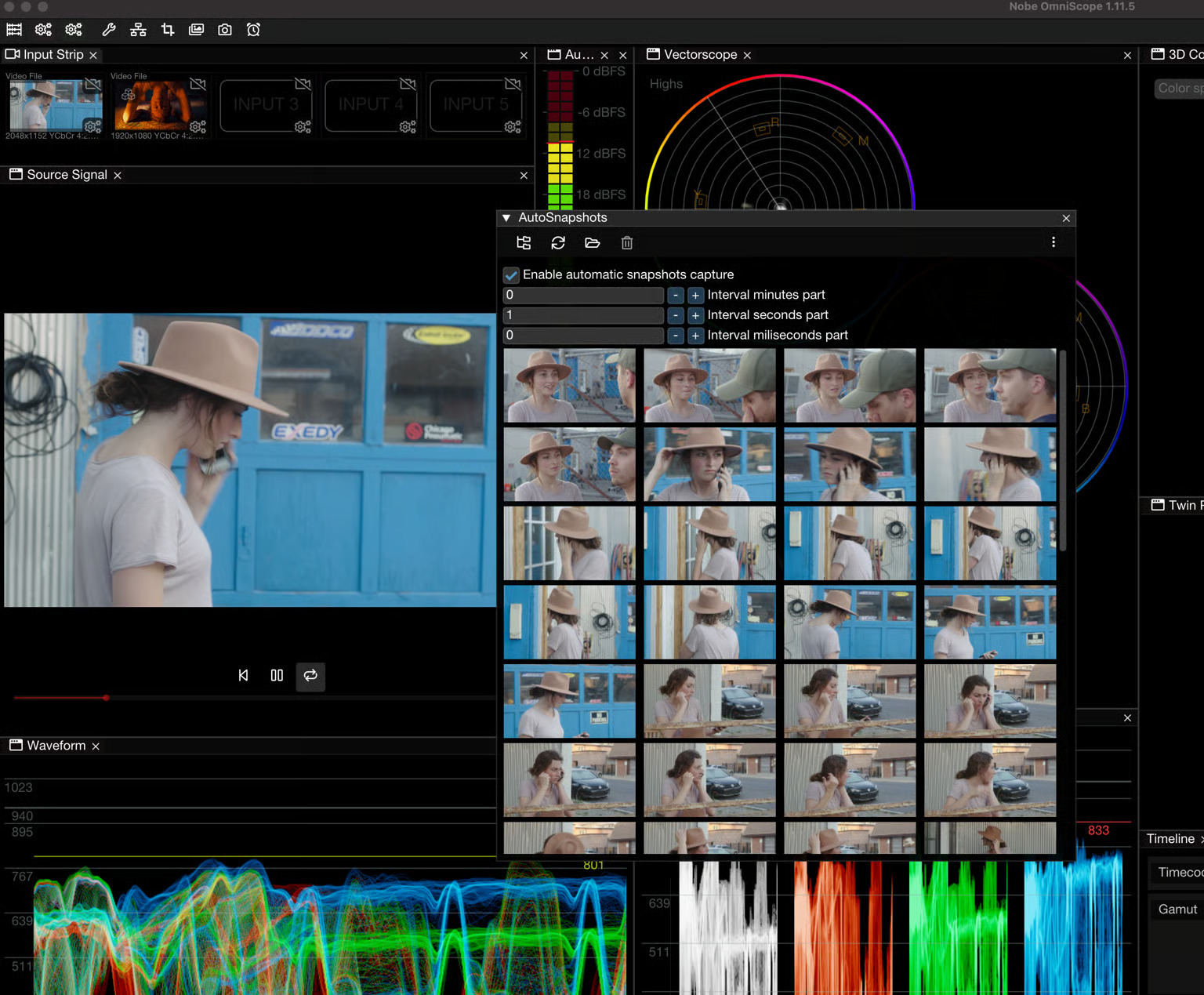This screenshot has width=1204, height=995.
Task: Increase Interval minutes part
Action: click(695, 296)
